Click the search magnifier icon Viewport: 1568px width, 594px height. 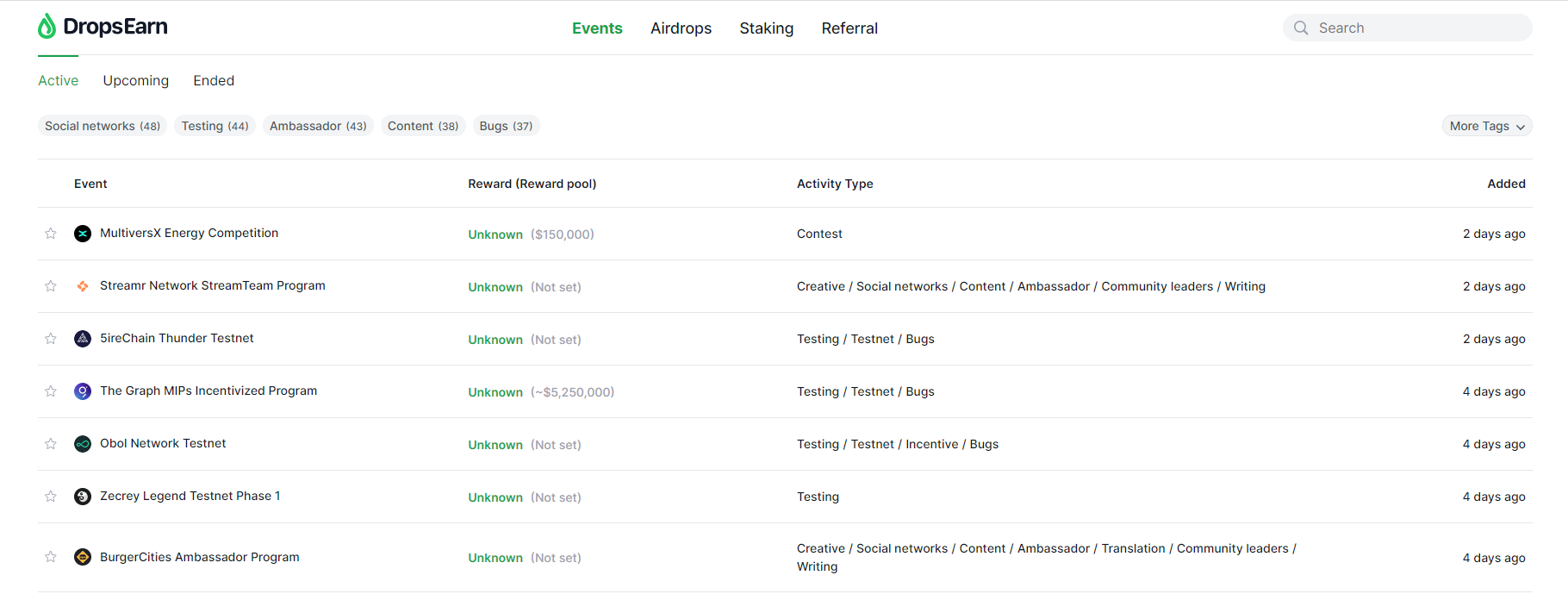tap(1301, 28)
